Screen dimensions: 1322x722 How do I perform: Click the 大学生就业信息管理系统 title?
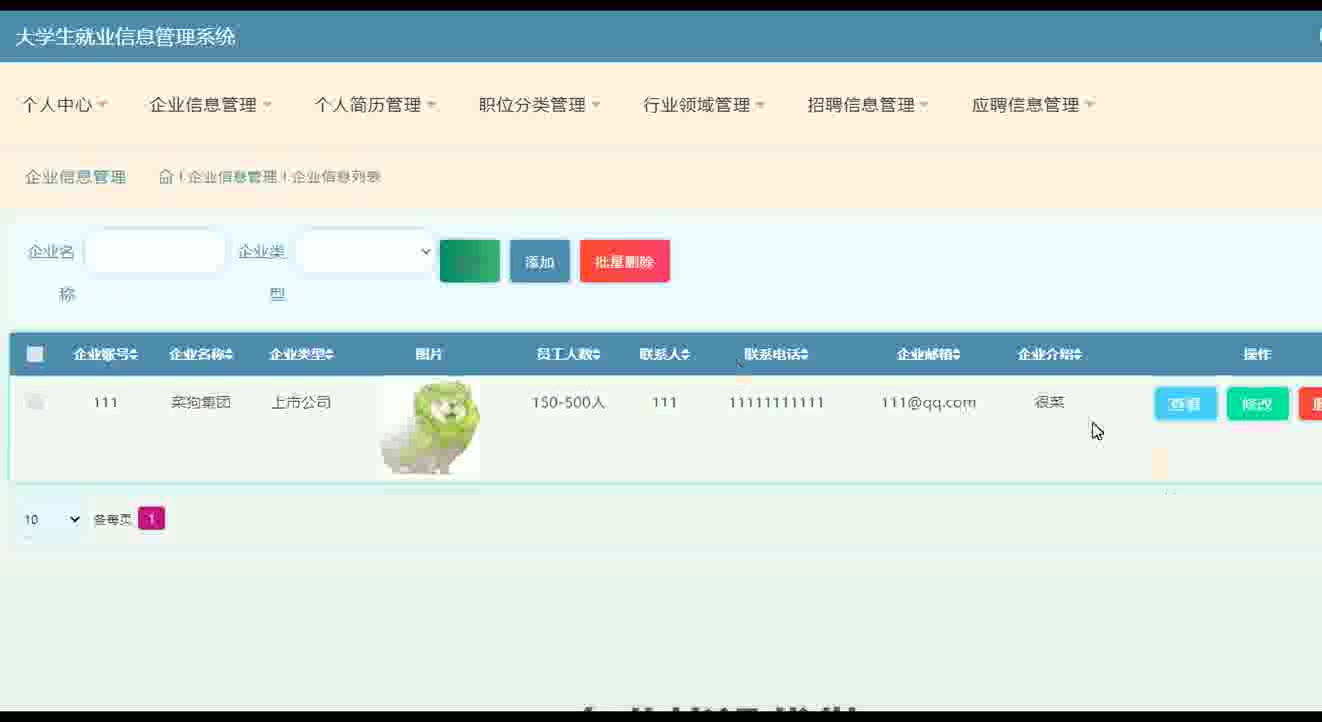pos(125,37)
